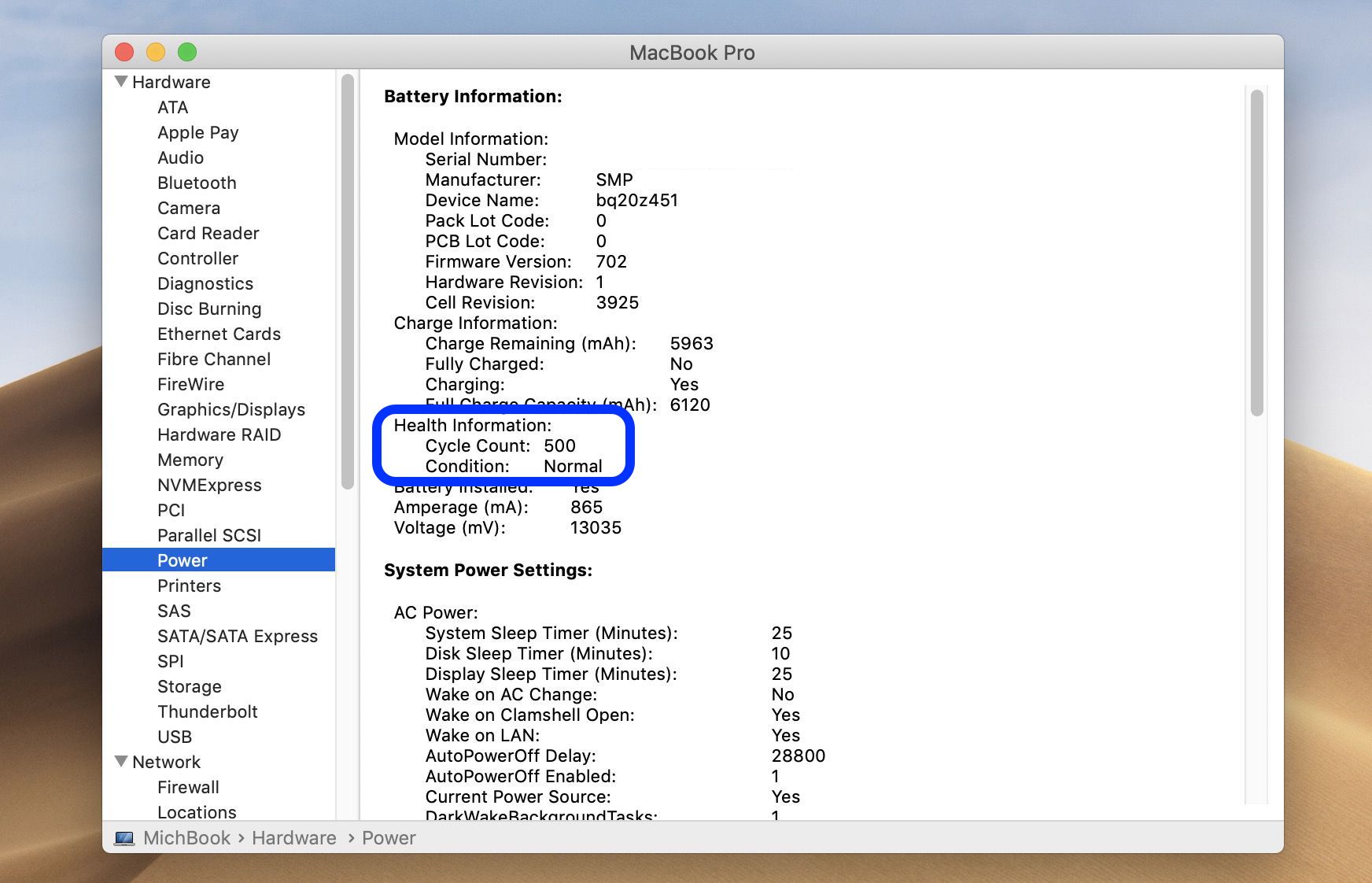Viewport: 1372px width, 883px height.
Task: Click Power in the breadcrumb path
Action: coord(389,837)
